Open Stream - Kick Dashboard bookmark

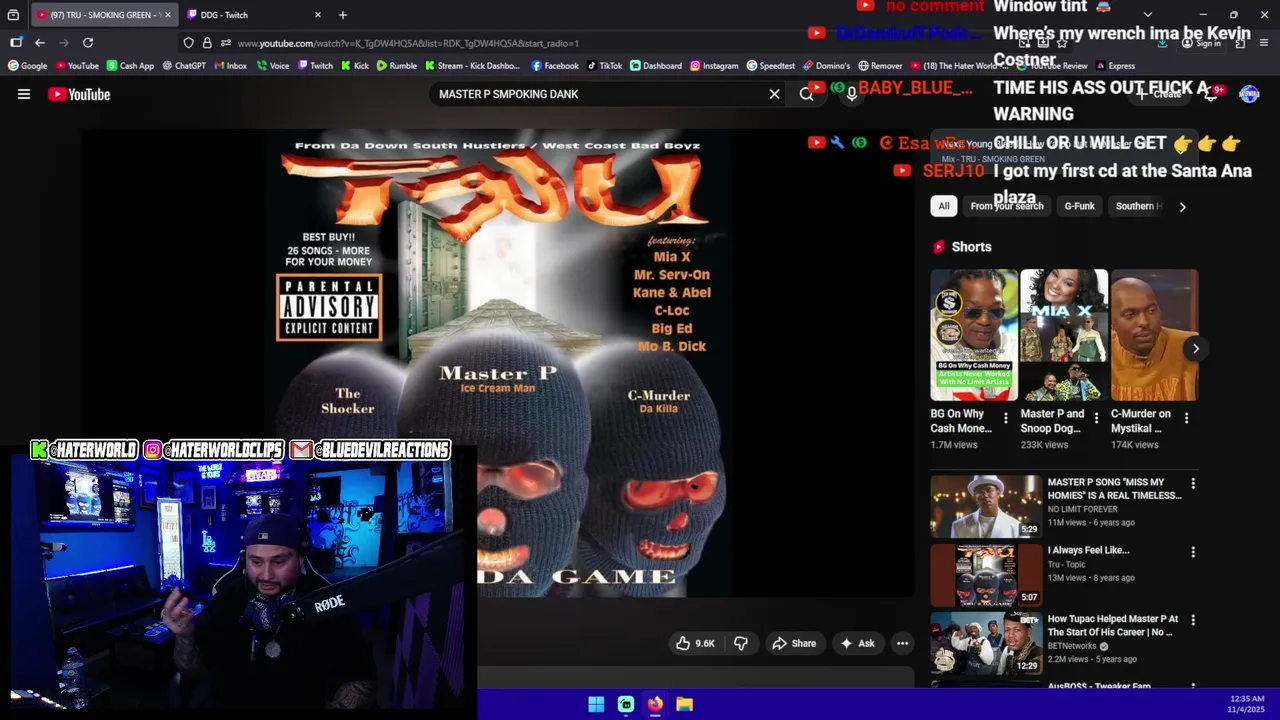click(473, 66)
